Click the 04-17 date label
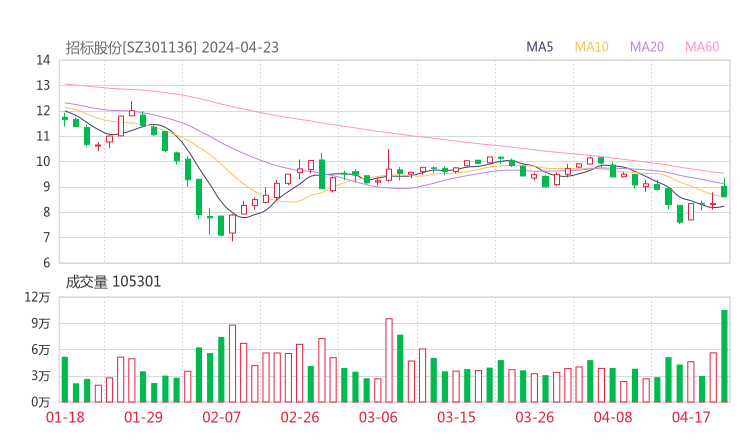This screenshot has width=740, height=440. coord(691,417)
